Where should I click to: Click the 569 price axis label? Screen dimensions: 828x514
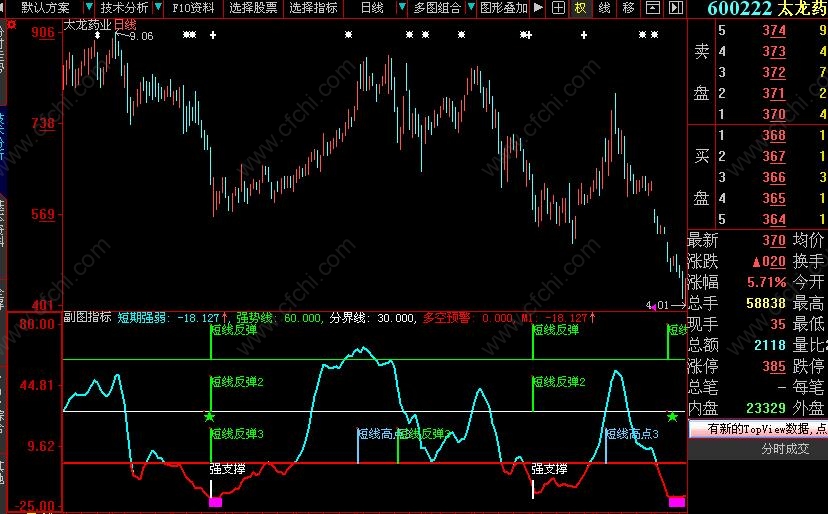point(43,214)
